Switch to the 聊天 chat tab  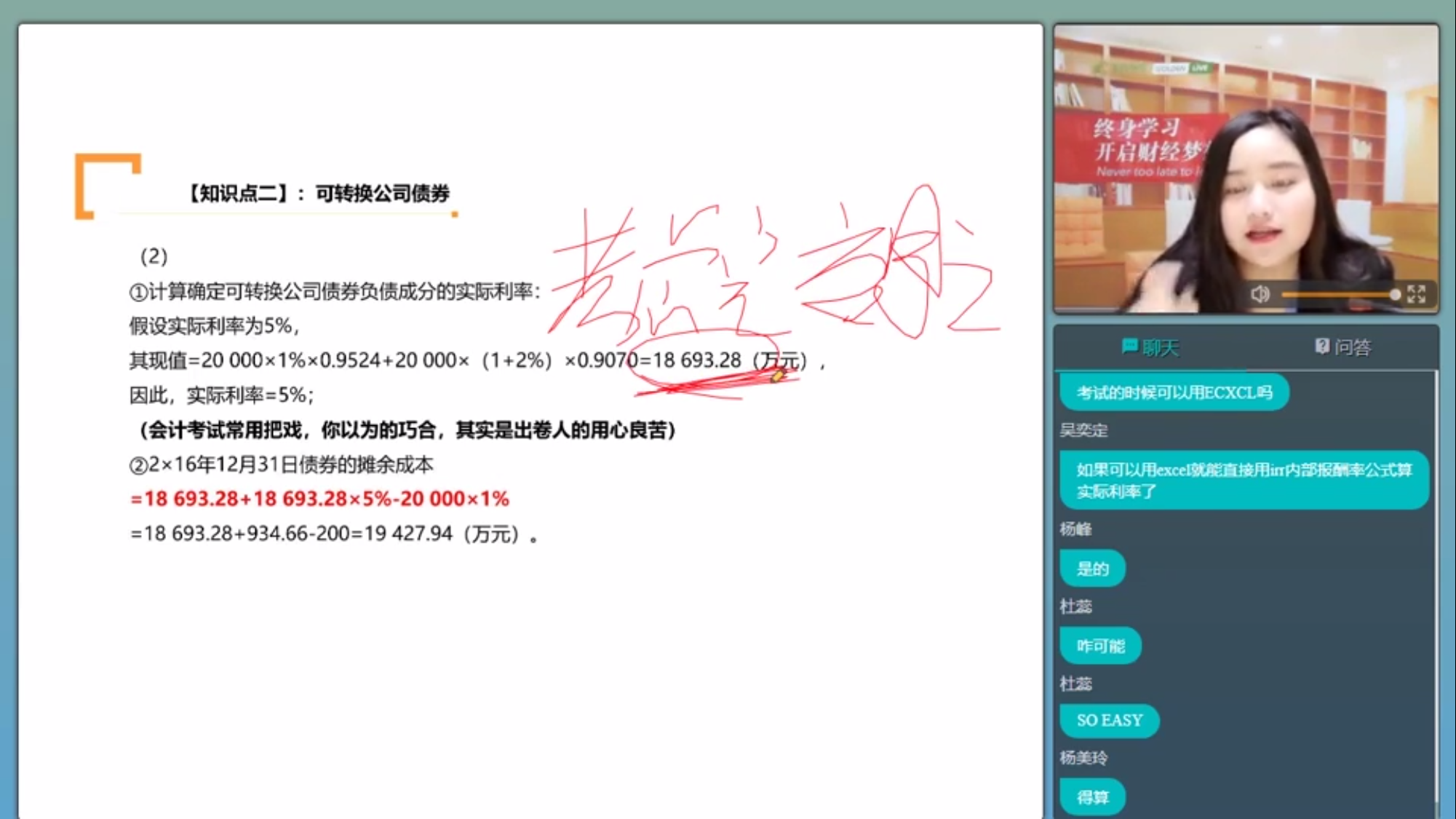point(1150,347)
